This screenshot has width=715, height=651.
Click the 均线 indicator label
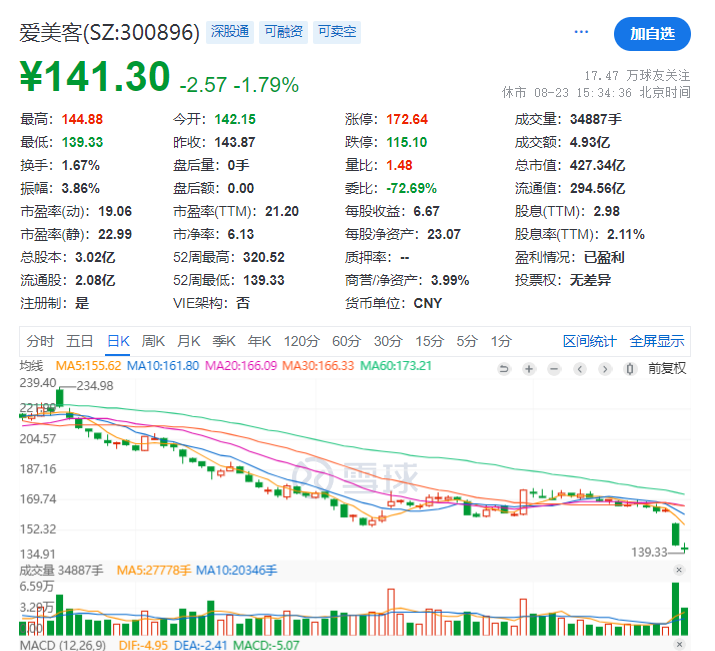[31, 366]
